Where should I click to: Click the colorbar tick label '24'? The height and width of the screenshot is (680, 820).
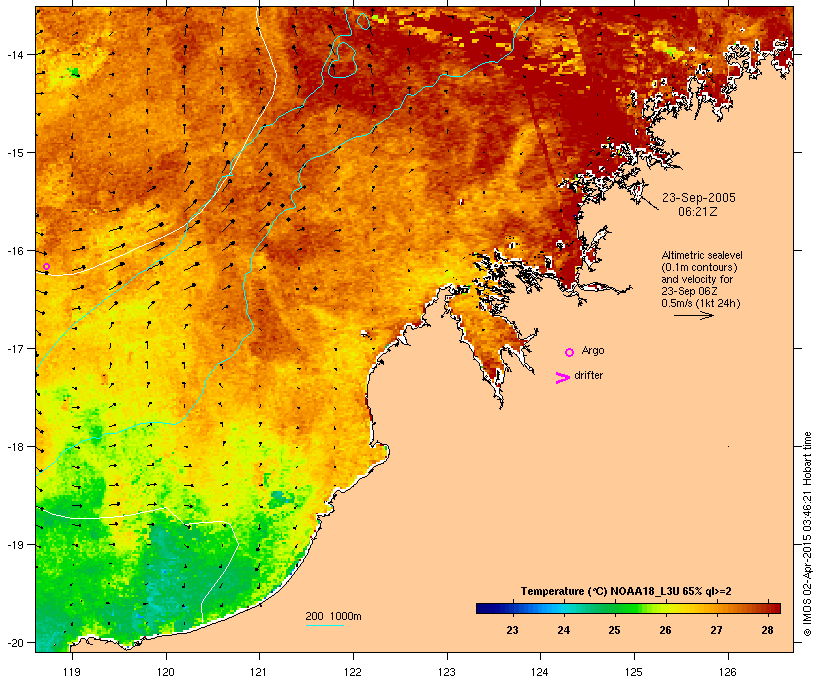tap(563, 630)
